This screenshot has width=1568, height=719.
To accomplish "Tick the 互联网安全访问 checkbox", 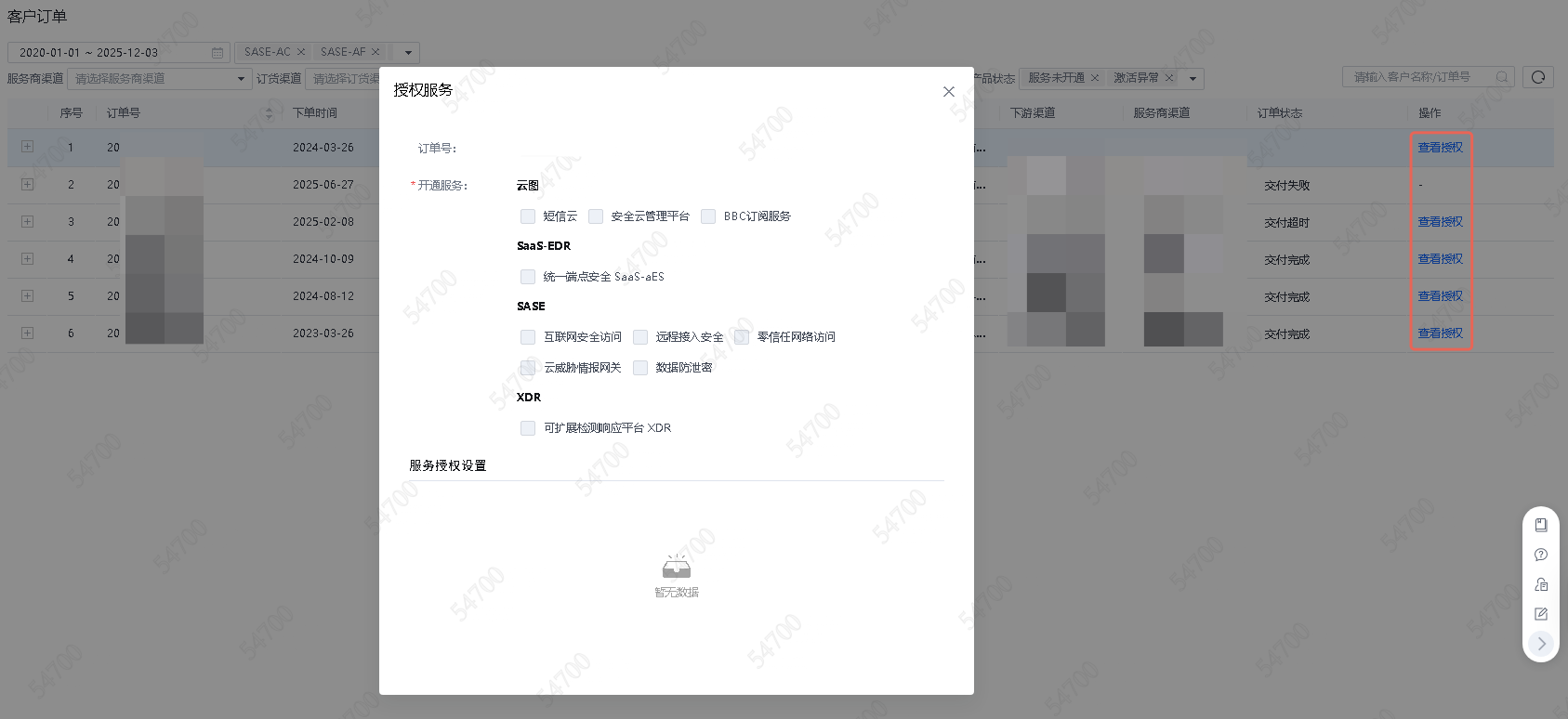I will [528, 337].
